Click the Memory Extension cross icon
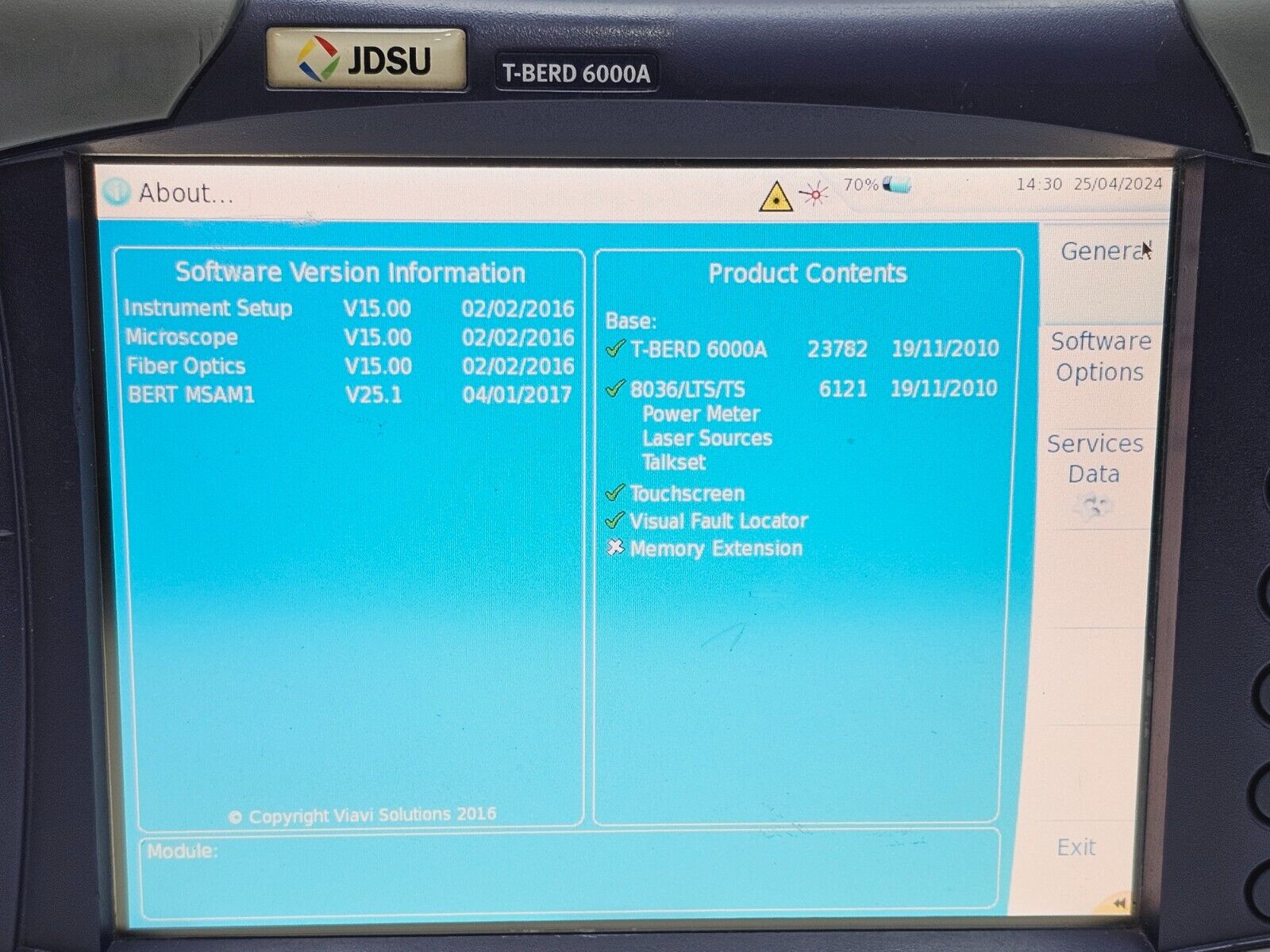The width and height of the screenshot is (1270, 952). coord(615,547)
